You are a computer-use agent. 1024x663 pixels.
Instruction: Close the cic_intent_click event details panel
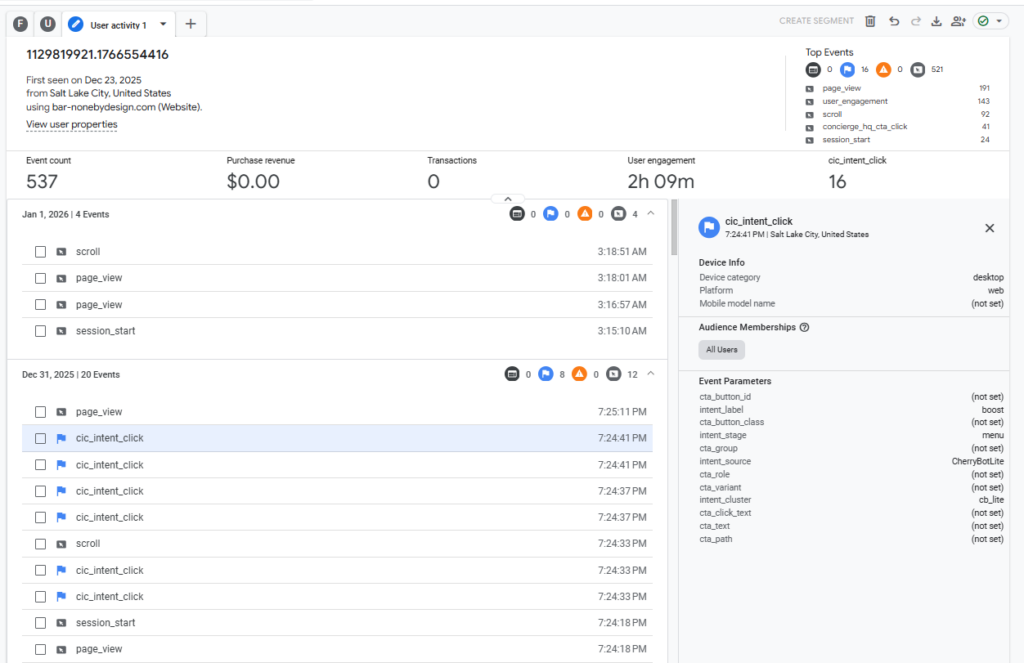pos(989,228)
